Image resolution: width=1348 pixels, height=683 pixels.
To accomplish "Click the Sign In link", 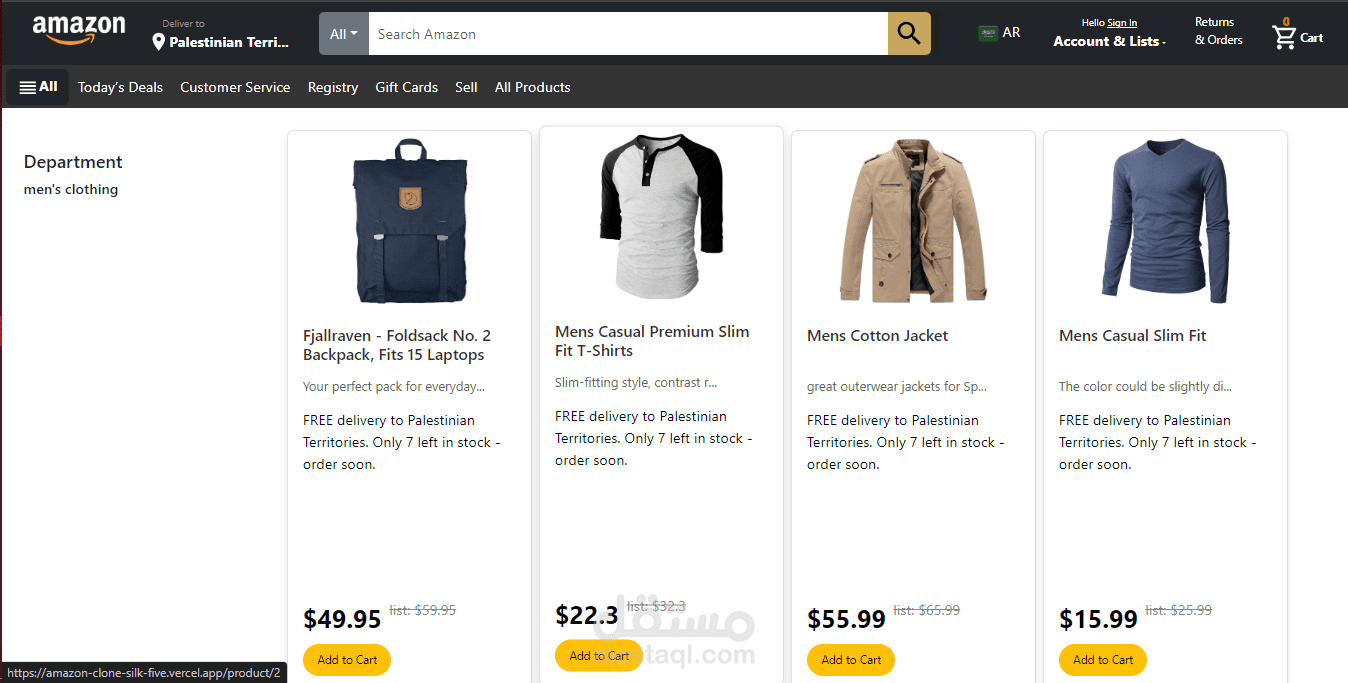I will [x=1122, y=23].
